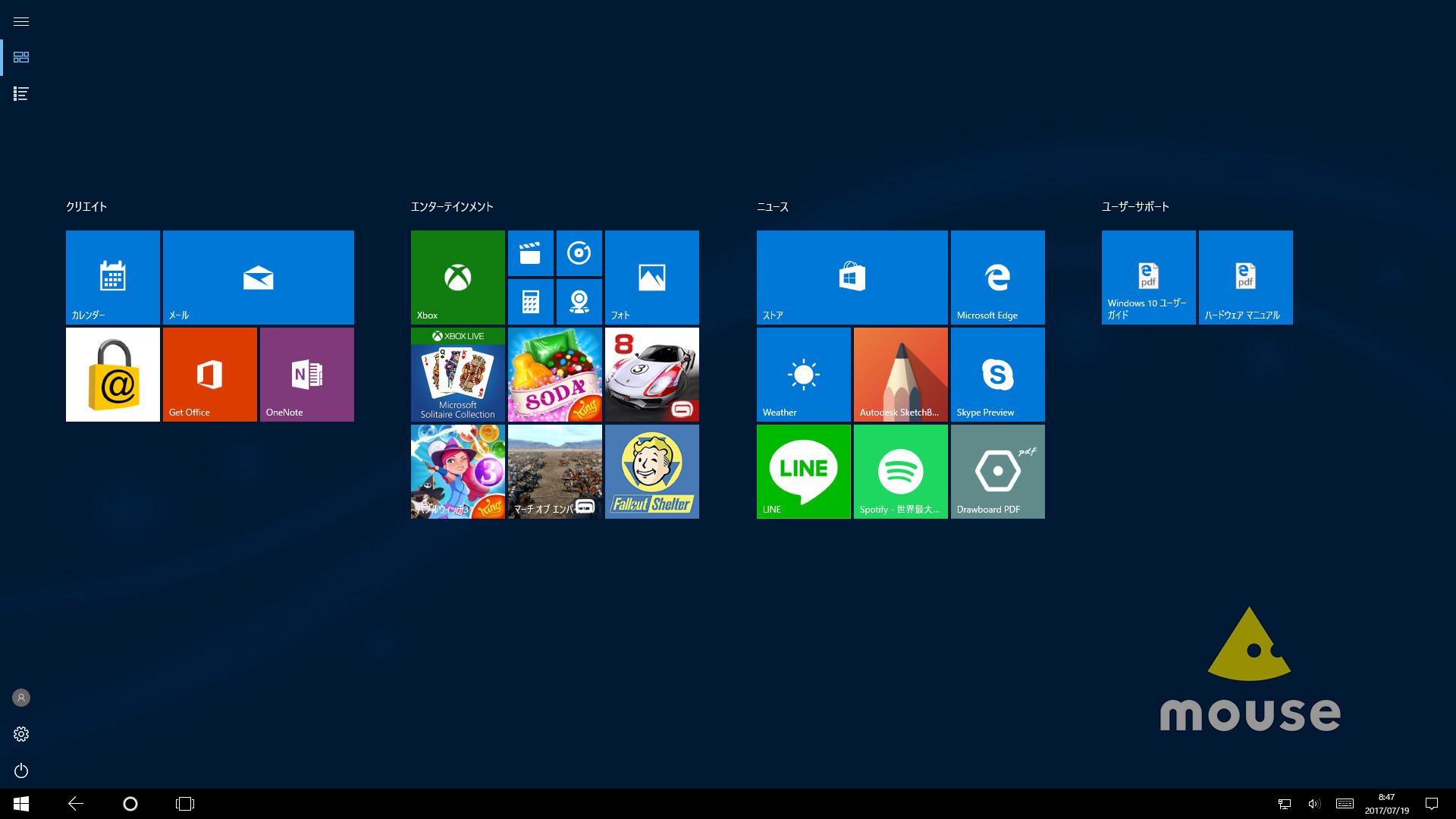
Task: Expand the Start navigation pane via hamburger
Action: click(x=20, y=21)
